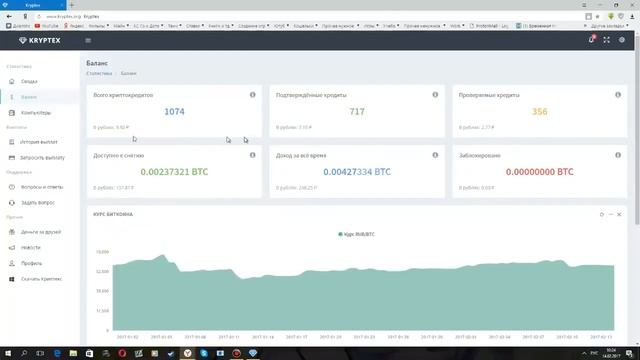This screenshot has height=360, width=640.
Task: Click Statistics breadcrumb link
Action: click(99, 73)
